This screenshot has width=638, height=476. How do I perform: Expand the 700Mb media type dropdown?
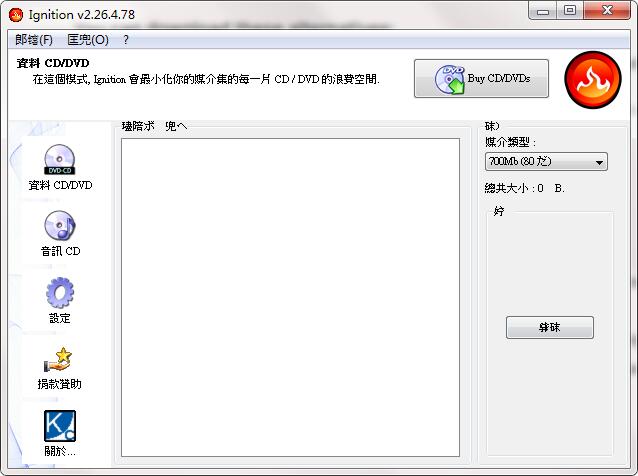pyautogui.click(x=546, y=162)
